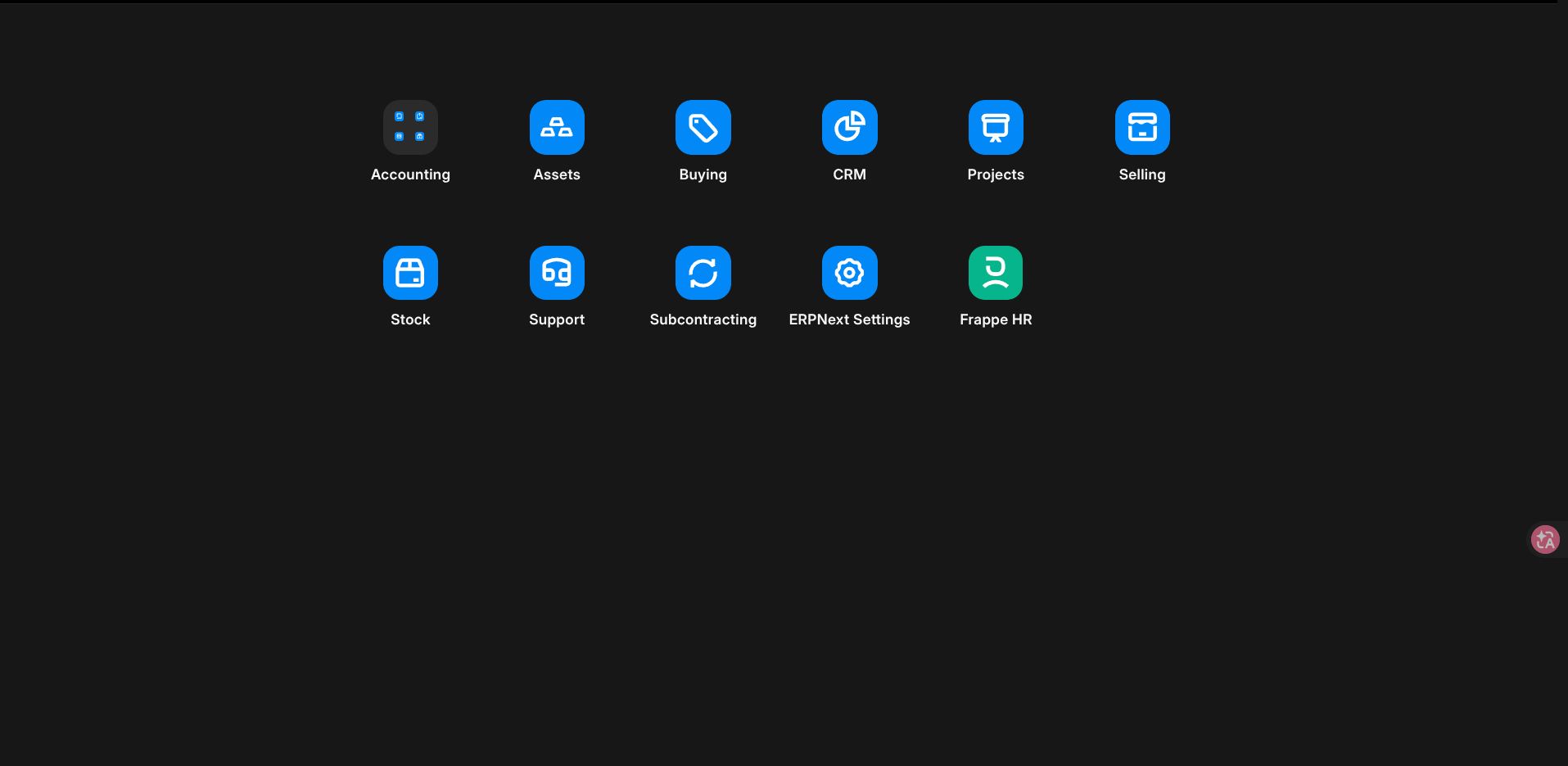Click the "Projects" text label
Image resolution: width=1568 pixels, height=766 pixels.
click(x=996, y=175)
